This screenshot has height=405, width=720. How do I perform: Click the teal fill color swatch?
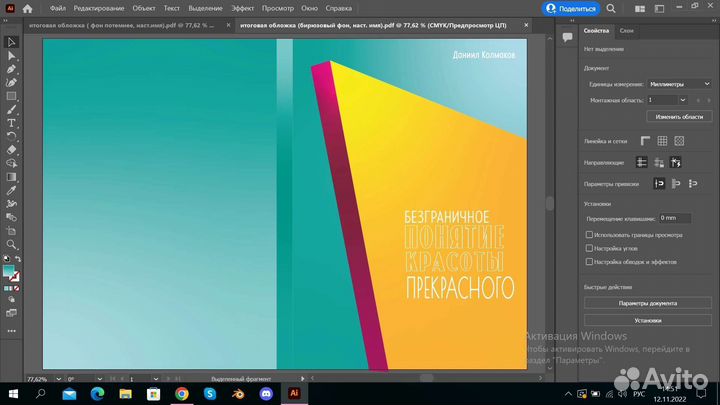9,271
